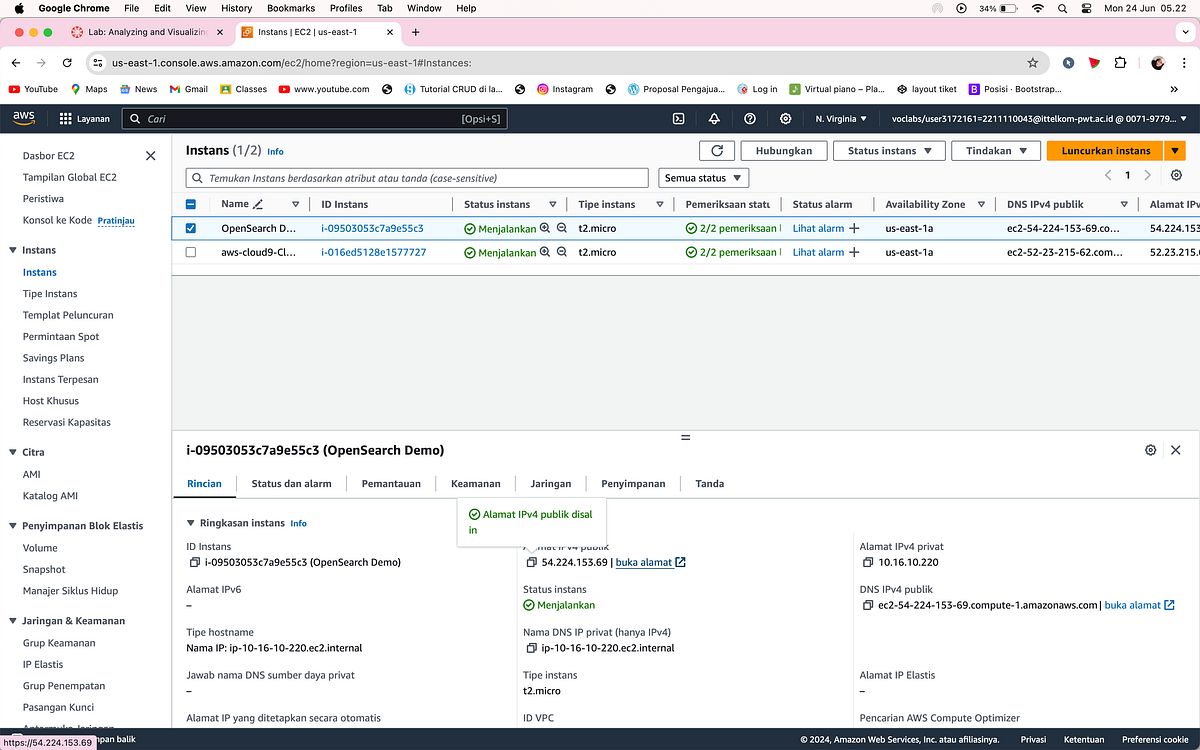The width and height of the screenshot is (1200, 750).
Task: Open the CloudShell terminal icon
Action: pos(679,117)
